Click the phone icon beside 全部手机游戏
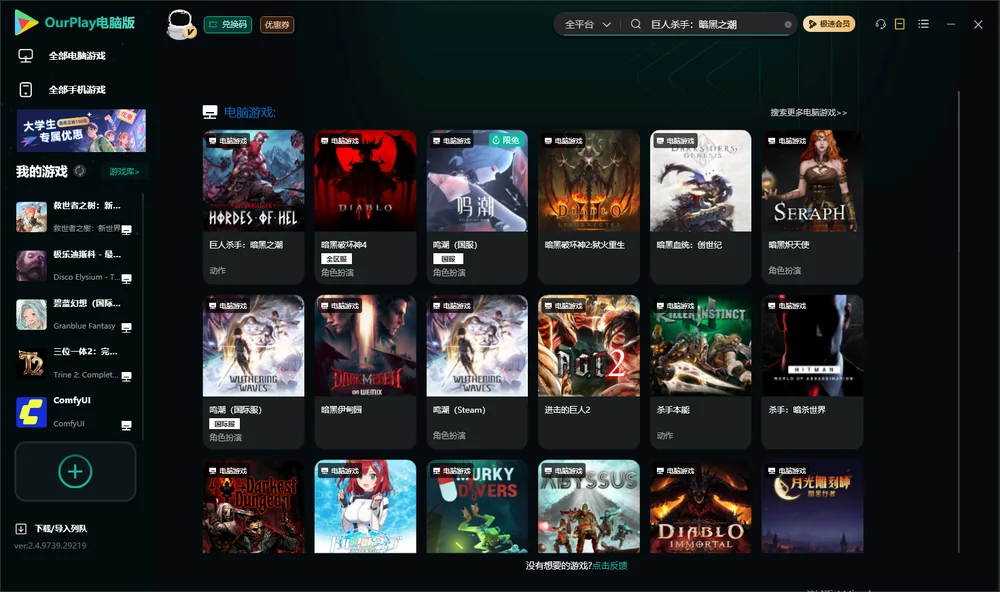The image size is (1000, 592). [x=26, y=90]
